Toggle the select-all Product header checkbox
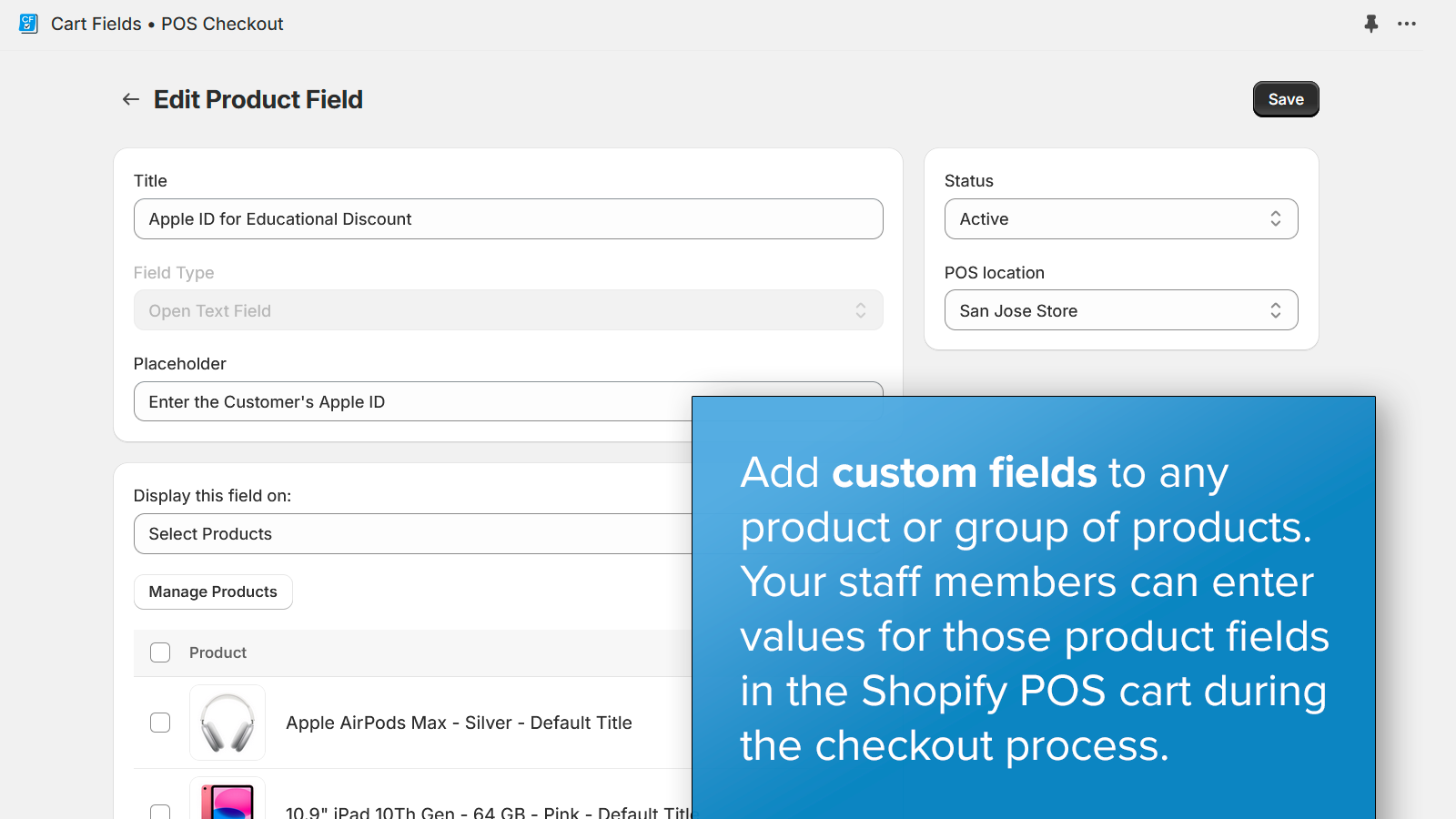 pyautogui.click(x=160, y=652)
